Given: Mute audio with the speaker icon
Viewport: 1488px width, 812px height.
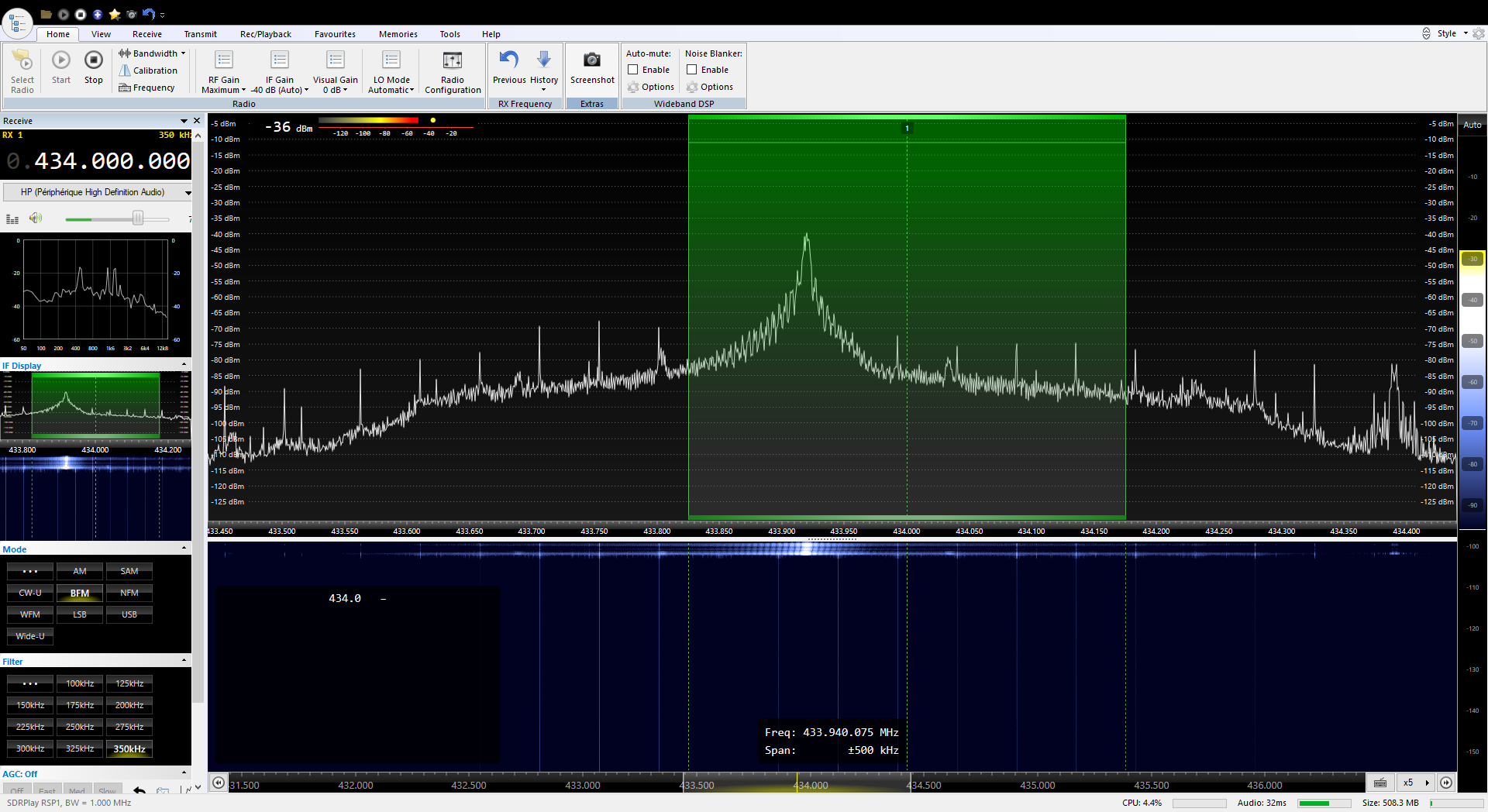Looking at the screenshot, I should 36,218.
